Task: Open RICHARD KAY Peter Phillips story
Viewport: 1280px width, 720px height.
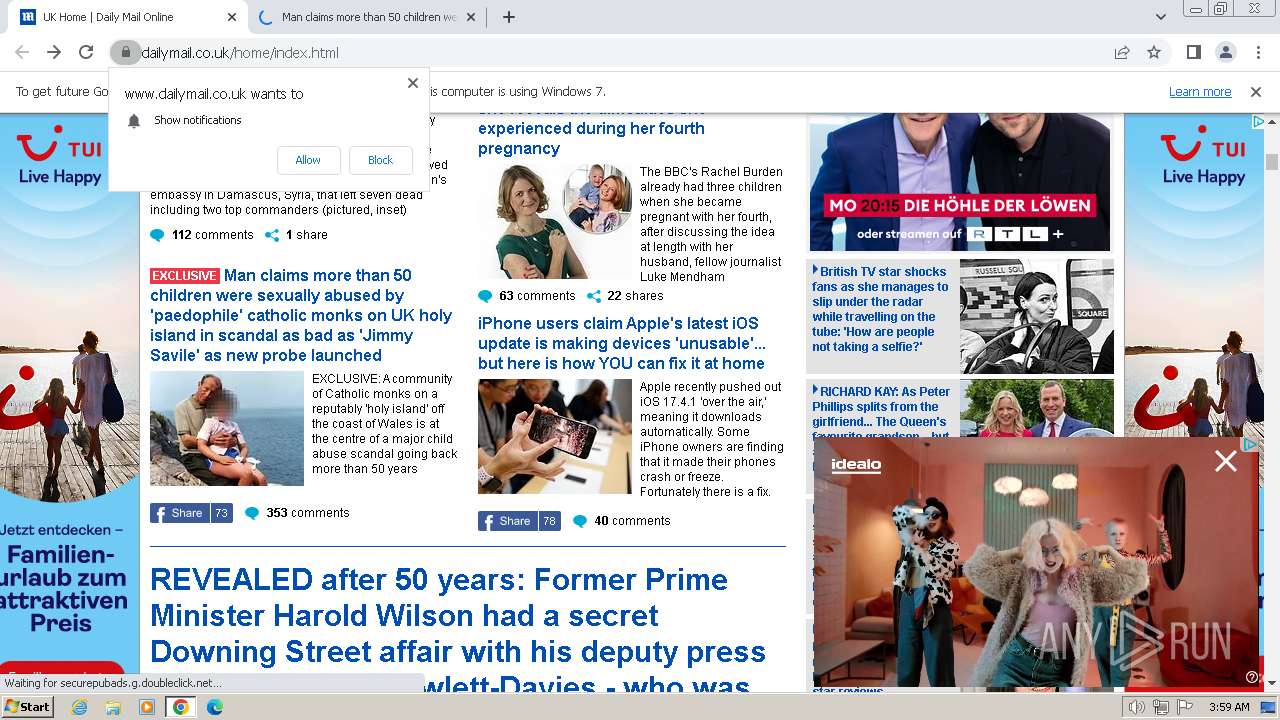Action: 880,412
